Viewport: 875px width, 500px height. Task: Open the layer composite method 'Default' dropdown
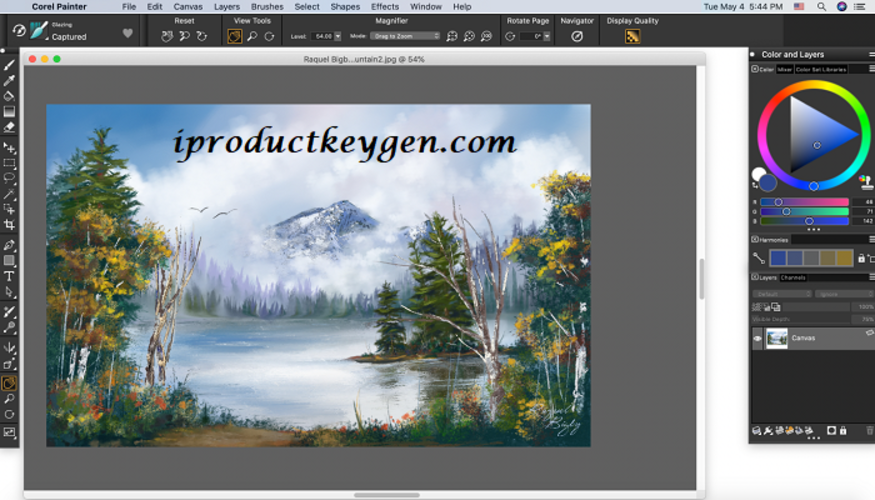[781, 294]
